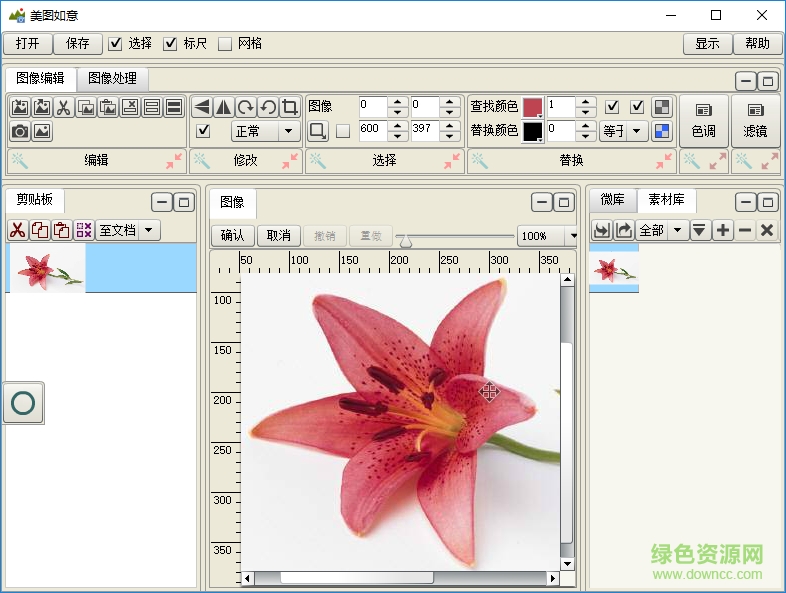Viewport: 786px width, 593px height.
Task: Click the plus icon in material library
Action: (723, 230)
